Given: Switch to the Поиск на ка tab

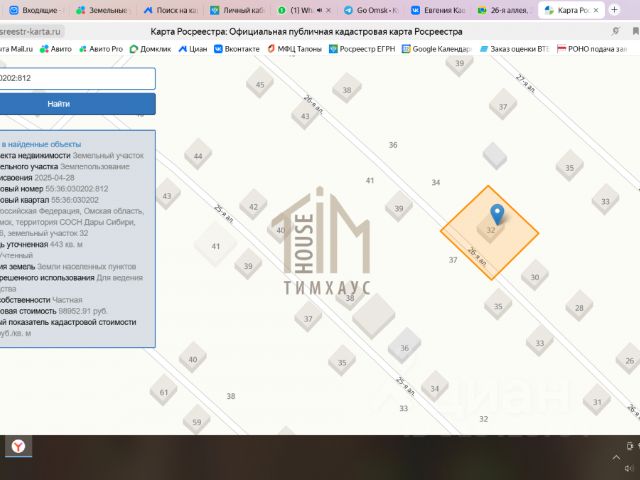Looking at the screenshot, I should click(x=170, y=10).
